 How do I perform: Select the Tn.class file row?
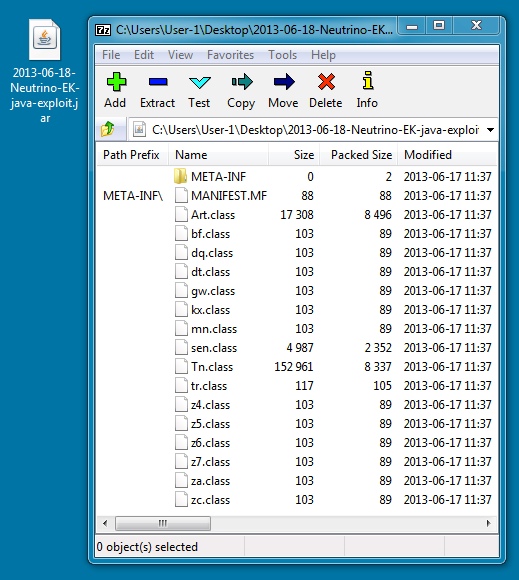coord(297,367)
